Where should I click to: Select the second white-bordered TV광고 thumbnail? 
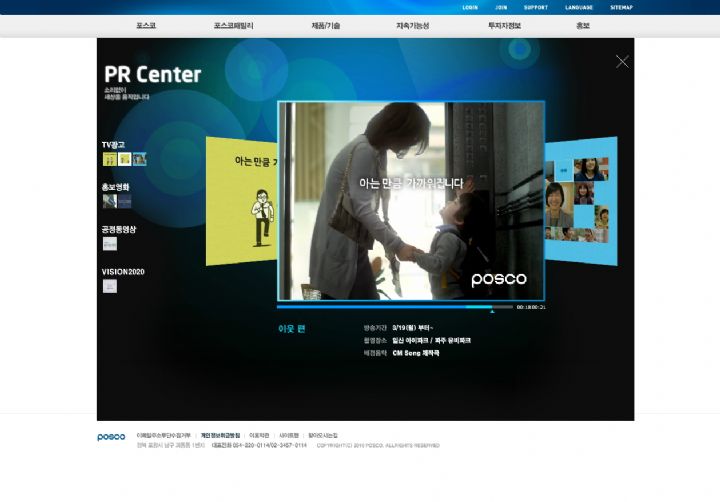click(124, 159)
